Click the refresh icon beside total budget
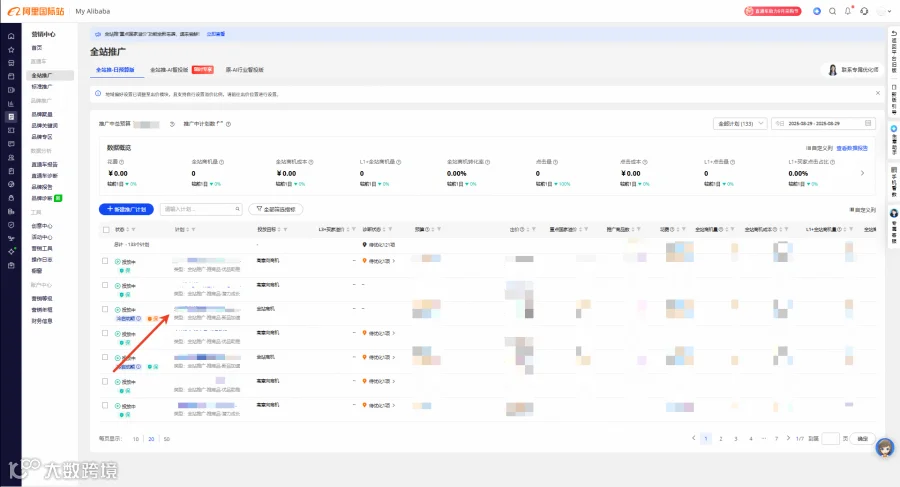The width and height of the screenshot is (900, 487). pos(172,124)
